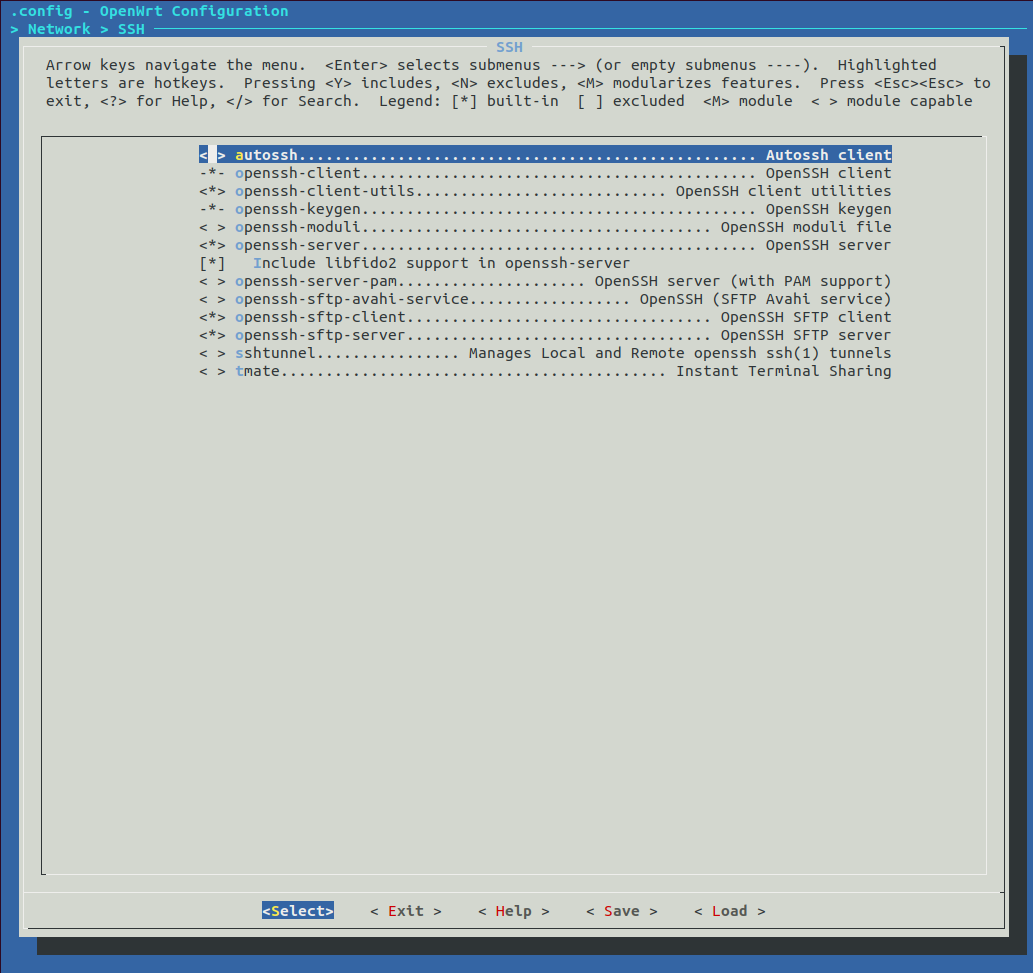
Task: Click the 'OpenSSH client utilities' description
Action: click(x=783, y=191)
